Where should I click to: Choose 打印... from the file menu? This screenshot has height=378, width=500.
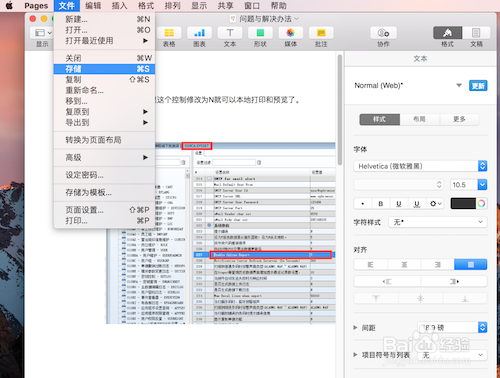tap(104, 221)
